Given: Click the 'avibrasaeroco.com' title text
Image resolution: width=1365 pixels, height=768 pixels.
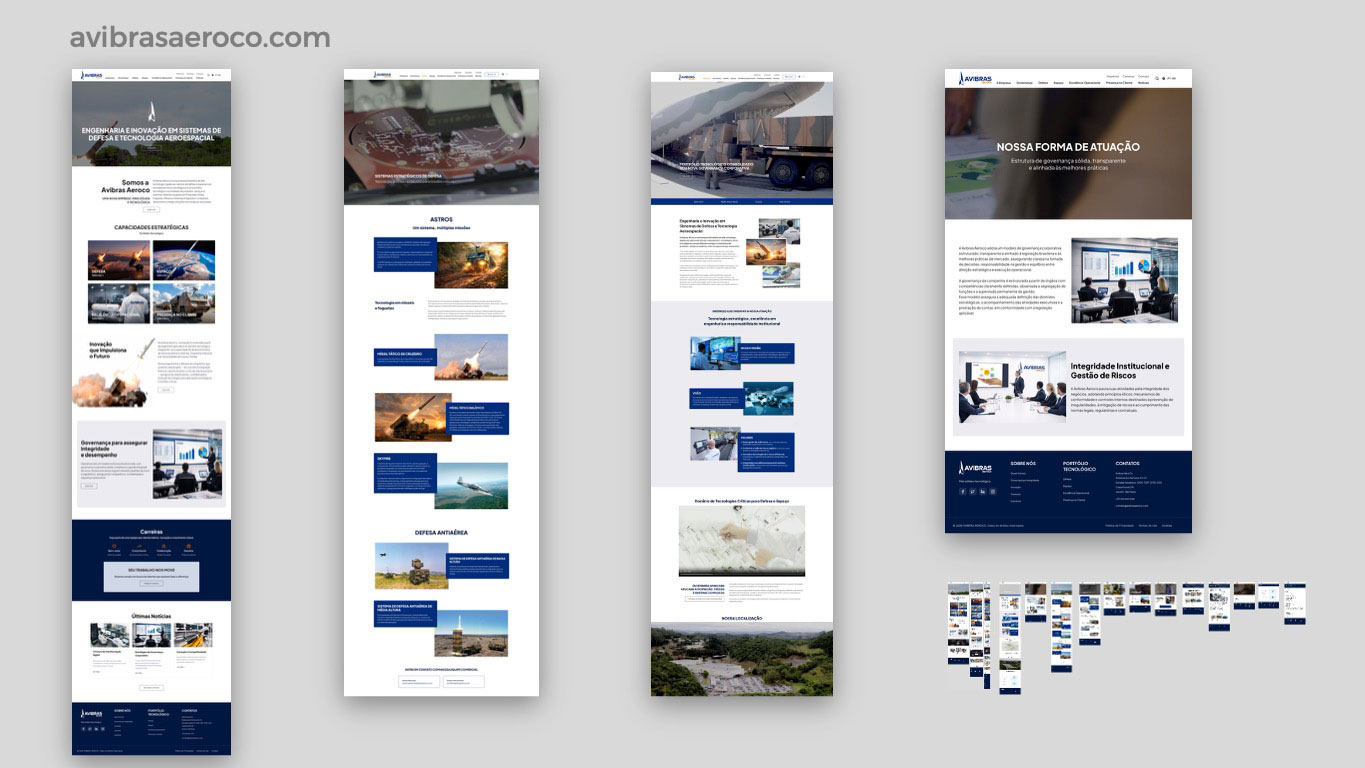Looking at the screenshot, I should click(200, 38).
